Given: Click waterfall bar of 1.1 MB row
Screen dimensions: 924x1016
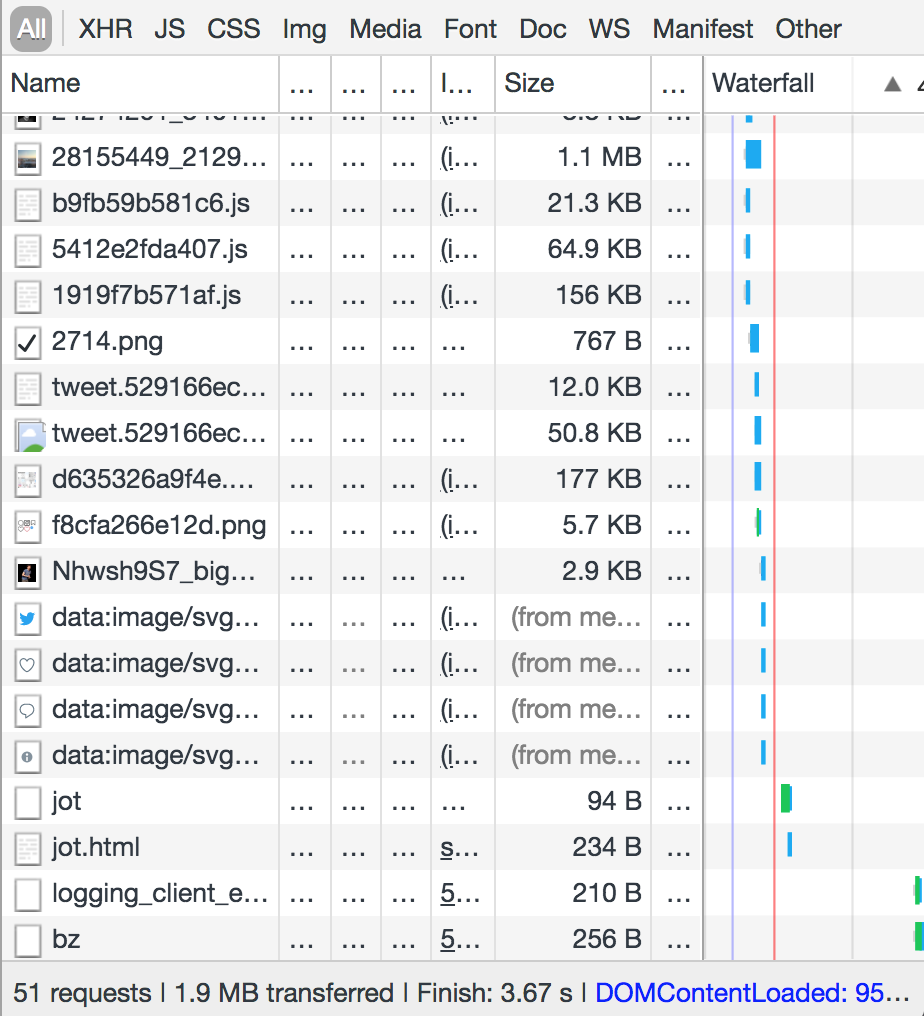Looking at the screenshot, I should pos(753,155).
